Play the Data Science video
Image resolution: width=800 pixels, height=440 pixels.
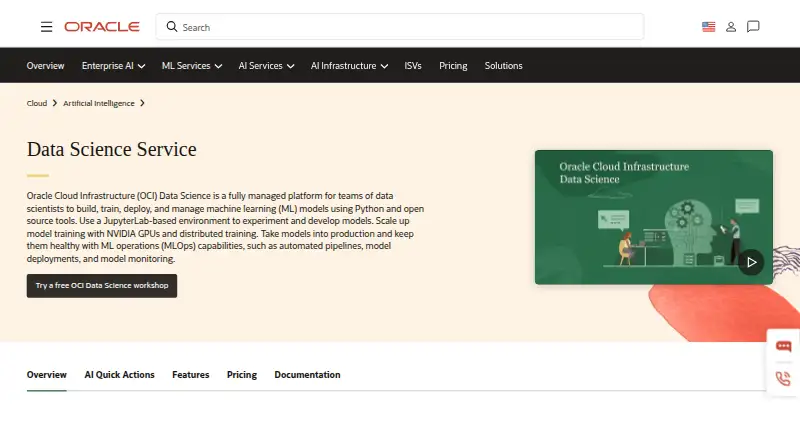(x=751, y=262)
